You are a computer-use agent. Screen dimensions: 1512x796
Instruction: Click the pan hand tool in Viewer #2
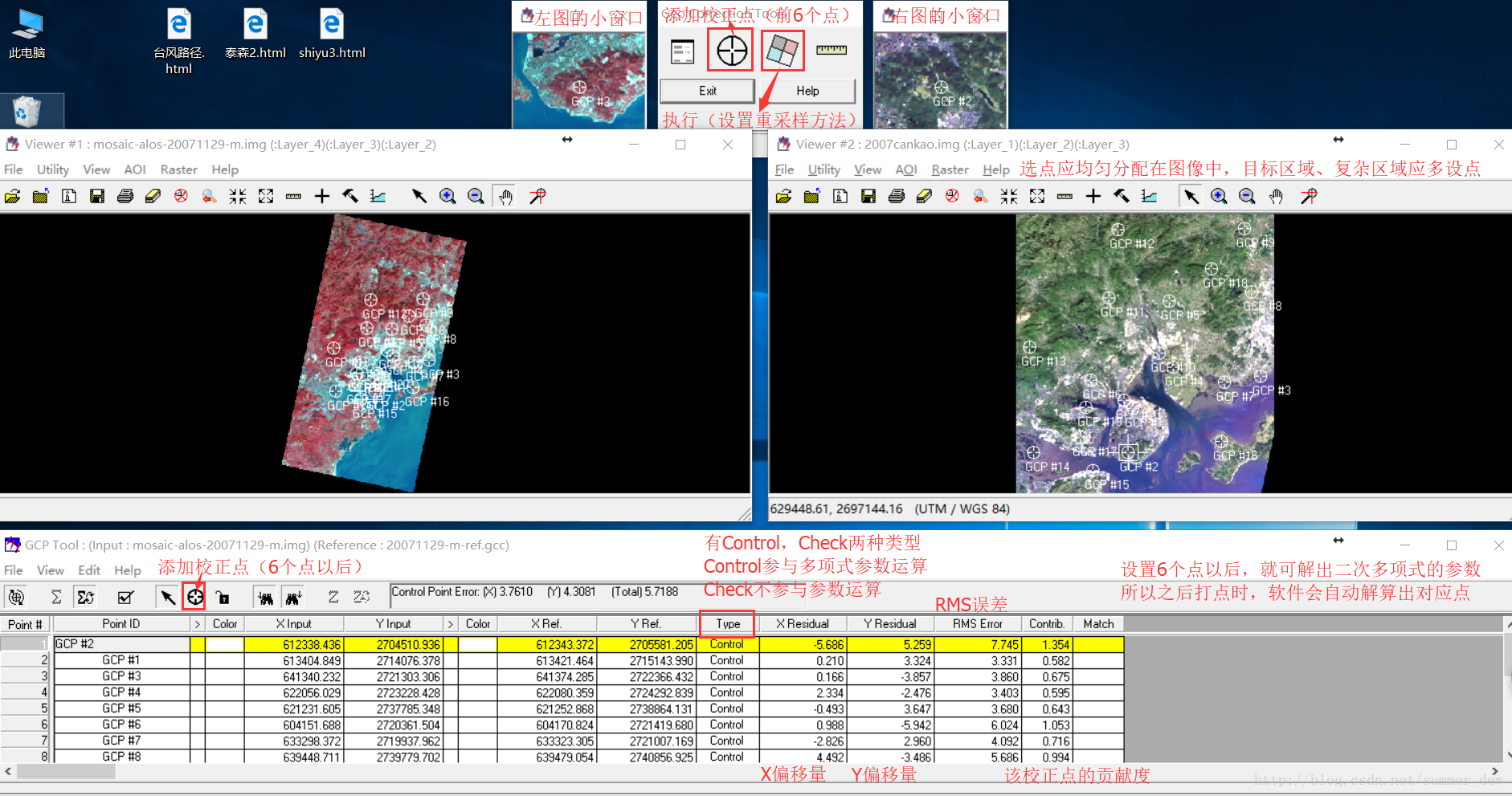1276,196
